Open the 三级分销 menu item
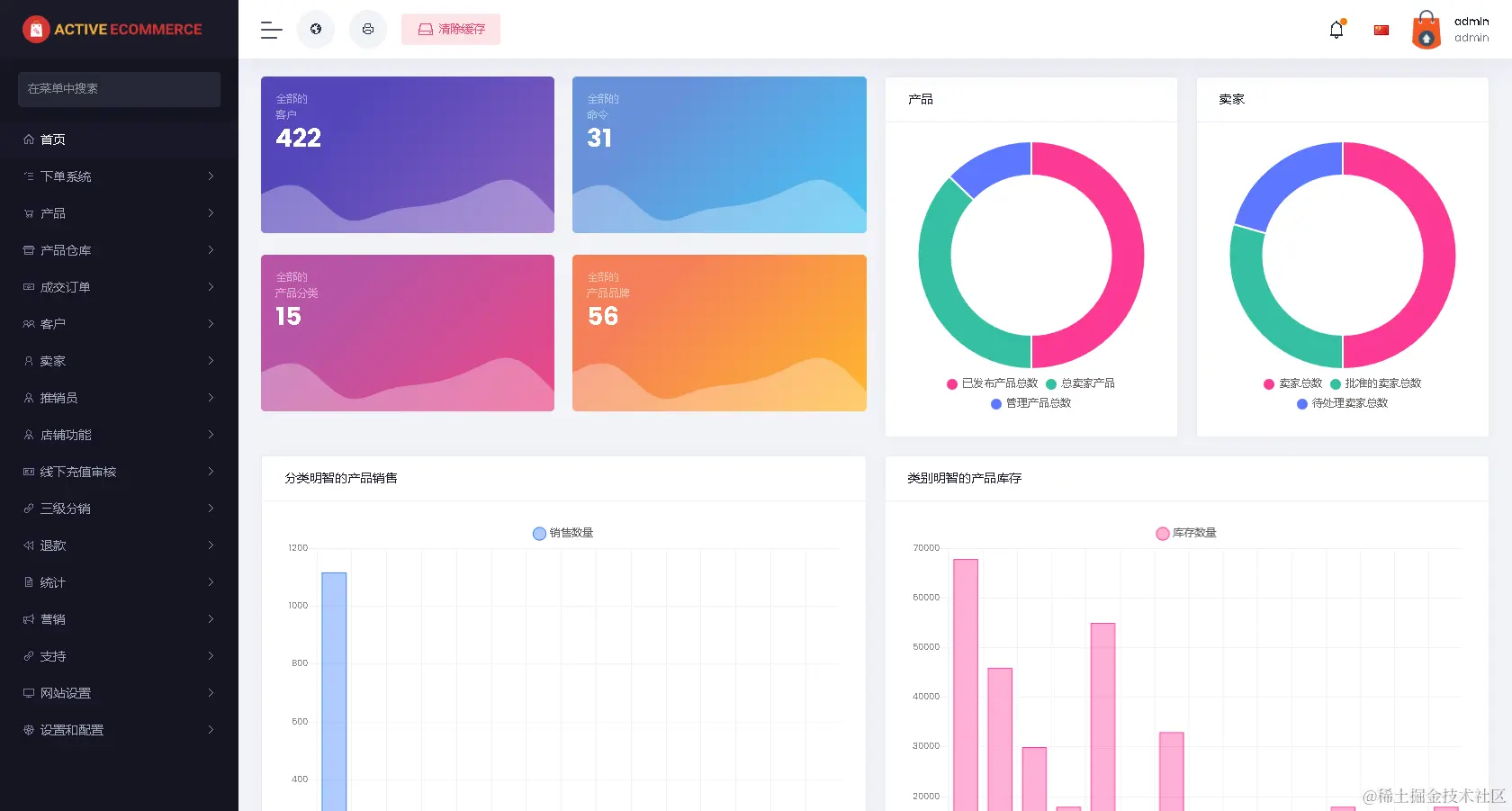 pos(119,509)
